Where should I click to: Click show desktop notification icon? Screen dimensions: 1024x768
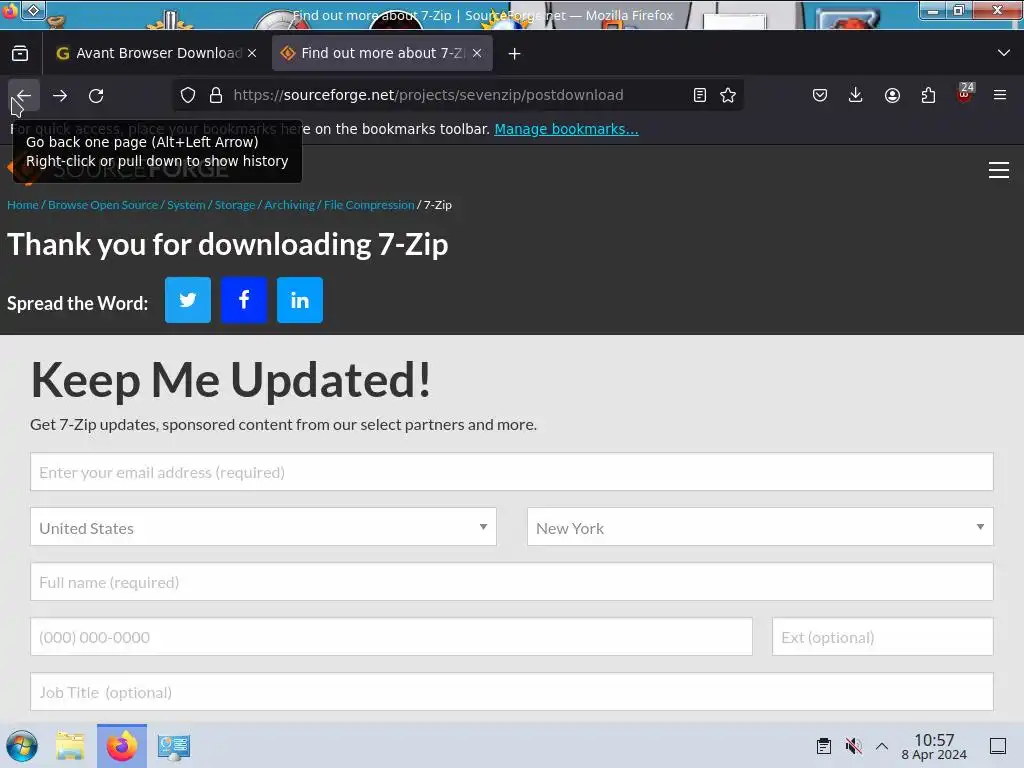(998, 746)
